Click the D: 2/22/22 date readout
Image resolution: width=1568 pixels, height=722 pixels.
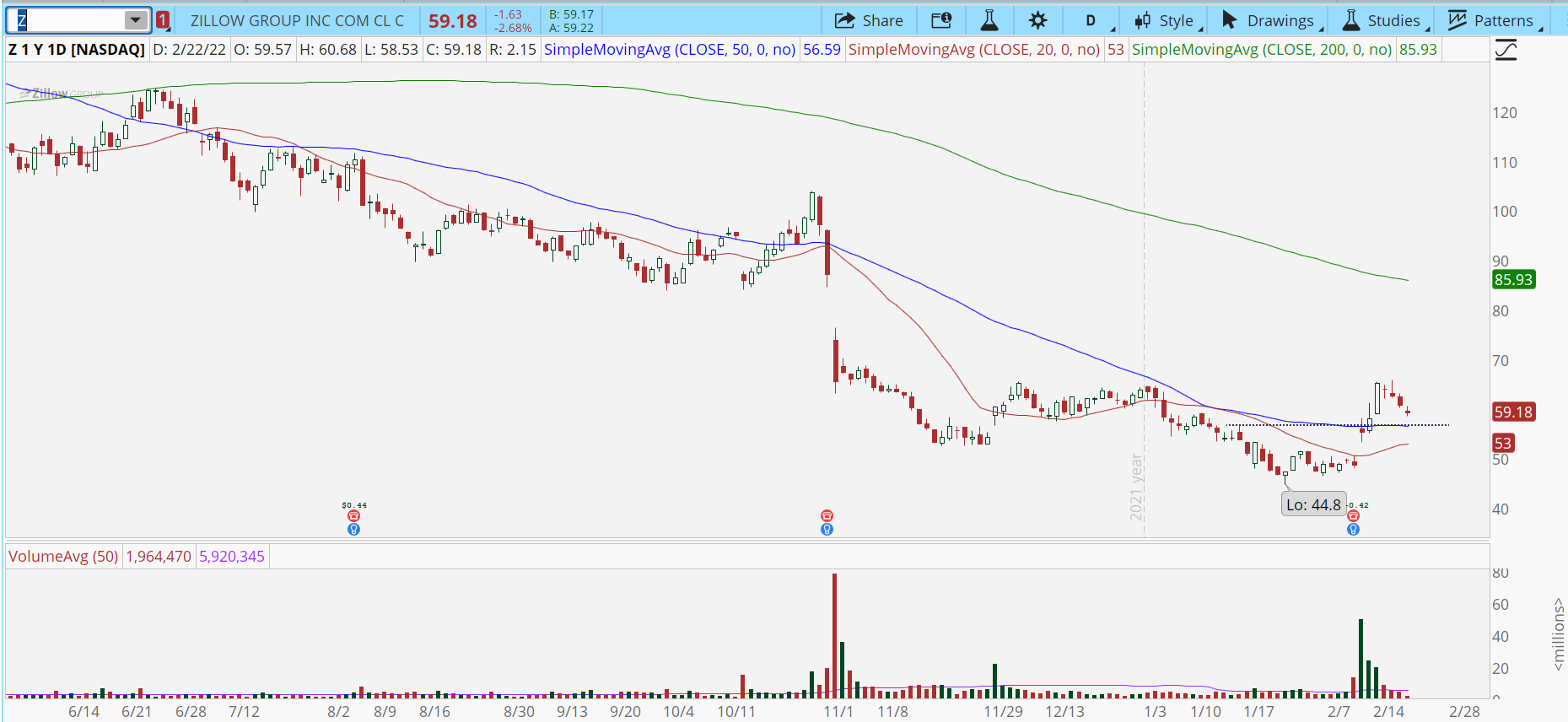(x=189, y=50)
